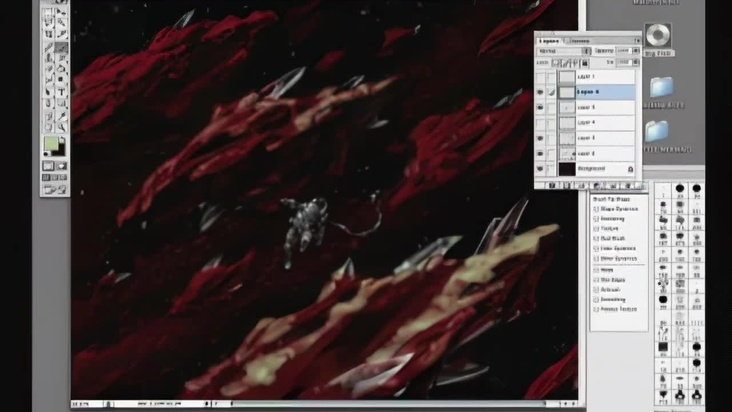The image size is (732, 412).
Task: Select the Path Selection tool
Action: click(49, 92)
